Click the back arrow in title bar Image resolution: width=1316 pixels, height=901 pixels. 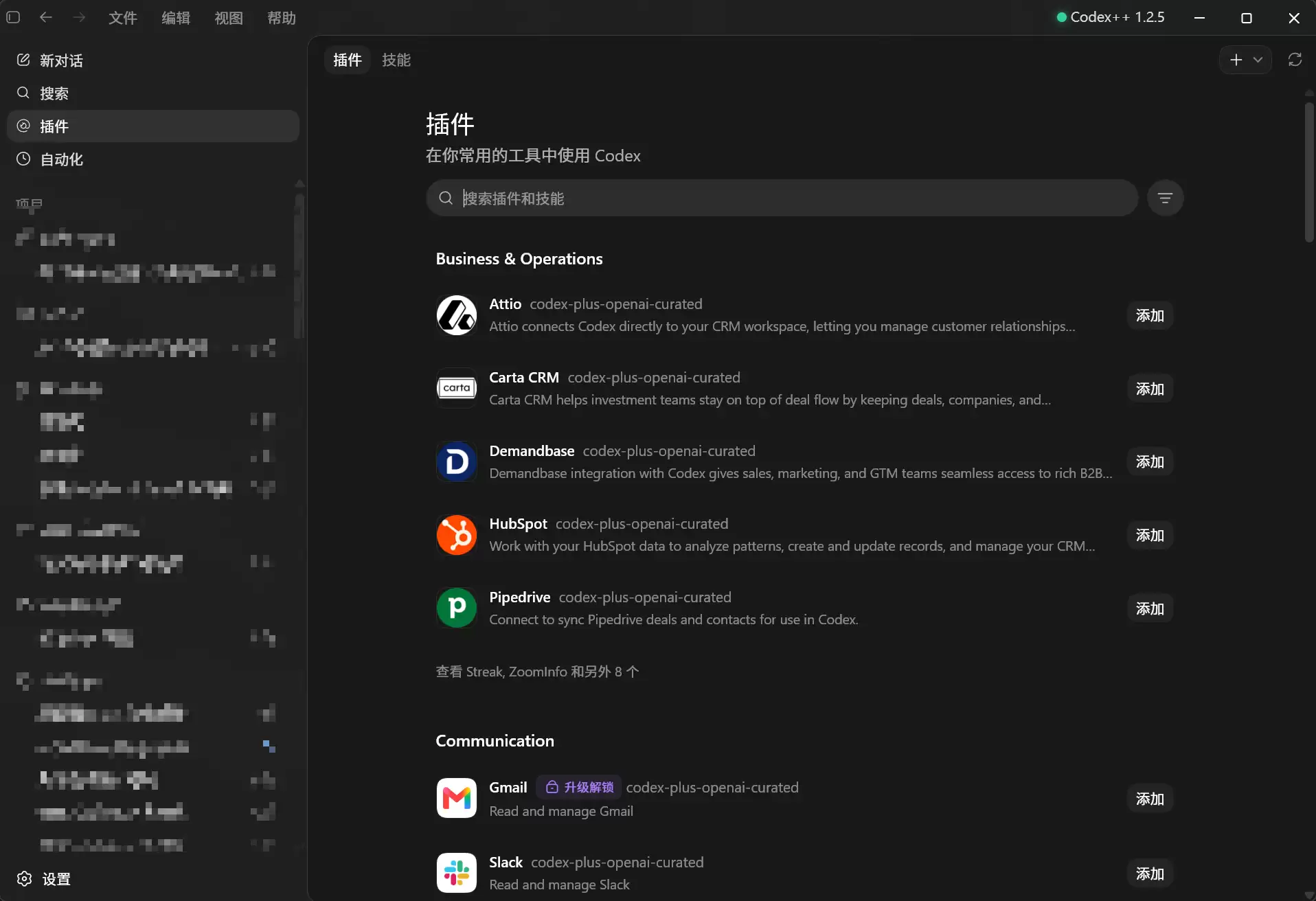pos(46,17)
